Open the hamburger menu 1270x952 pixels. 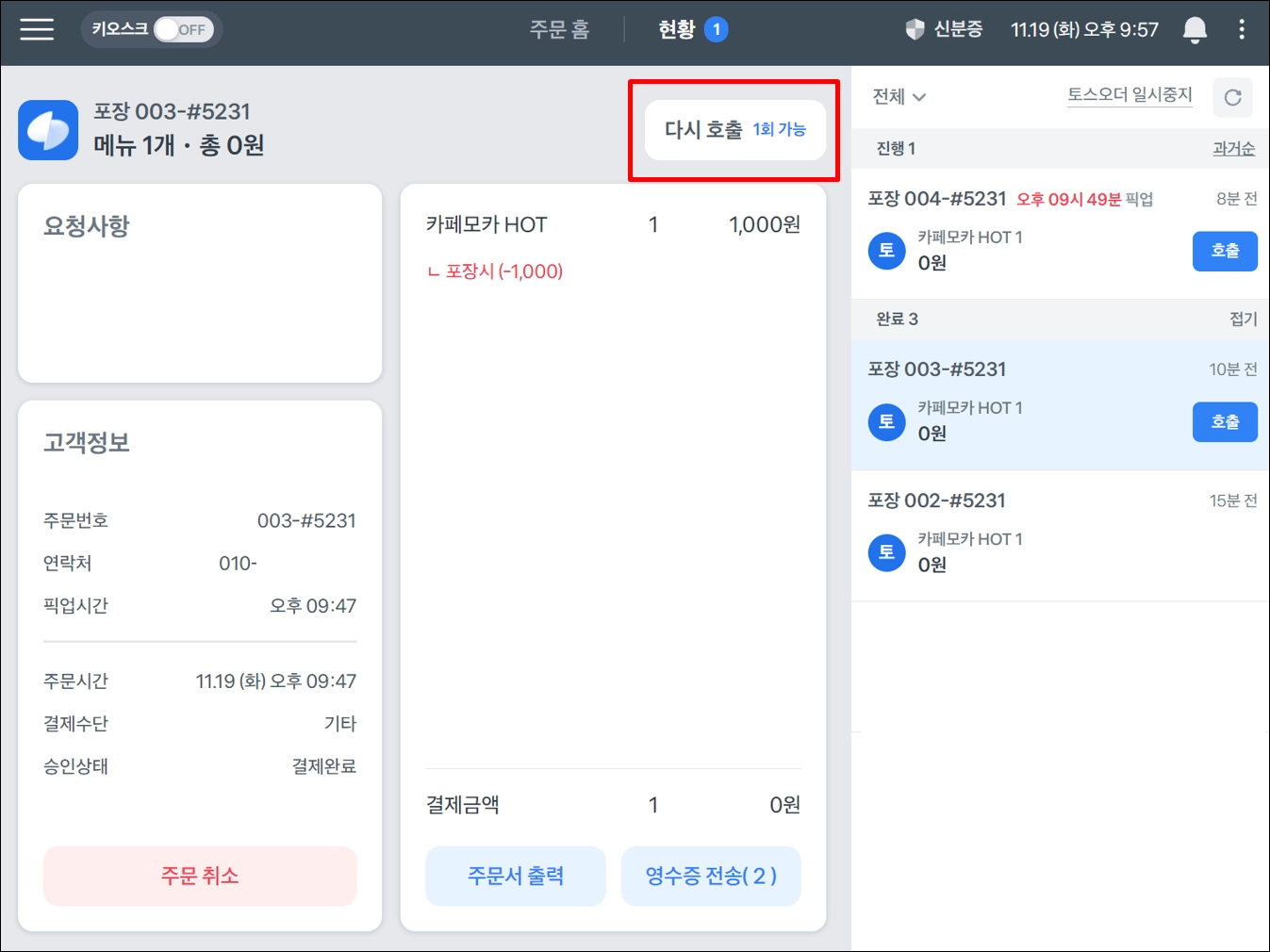[x=37, y=29]
